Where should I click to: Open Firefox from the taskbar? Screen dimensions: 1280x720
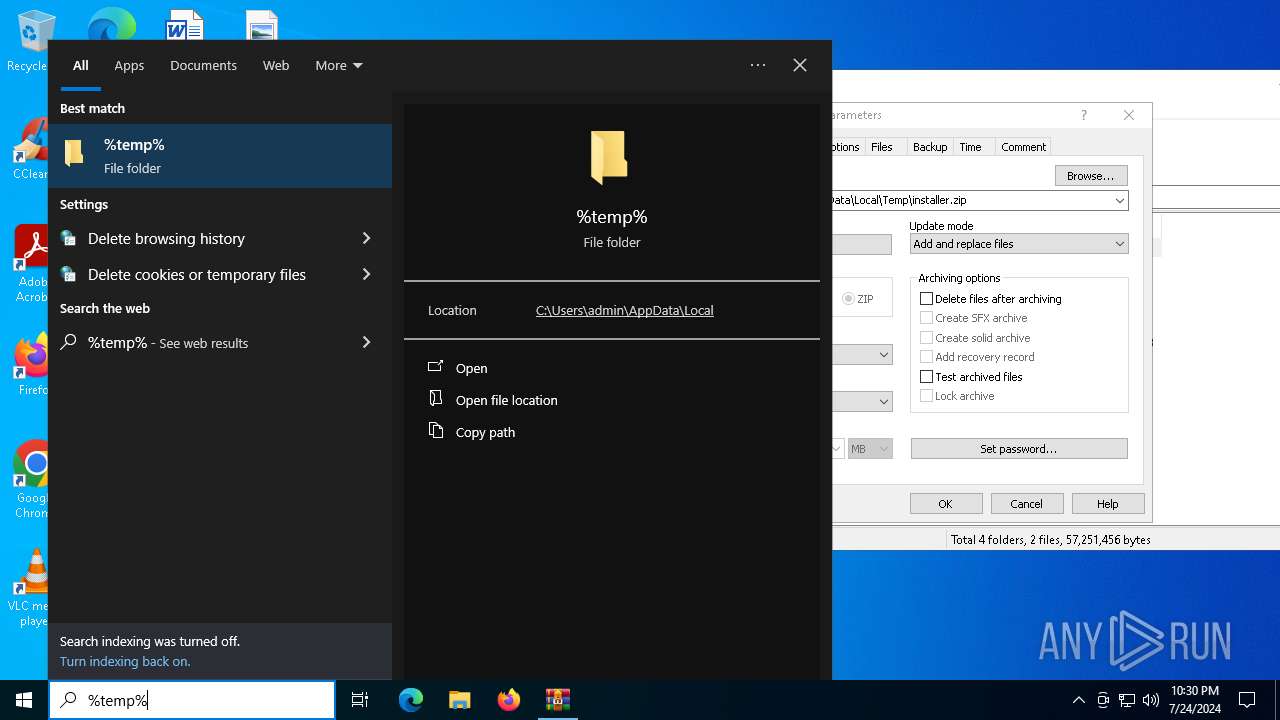(508, 700)
